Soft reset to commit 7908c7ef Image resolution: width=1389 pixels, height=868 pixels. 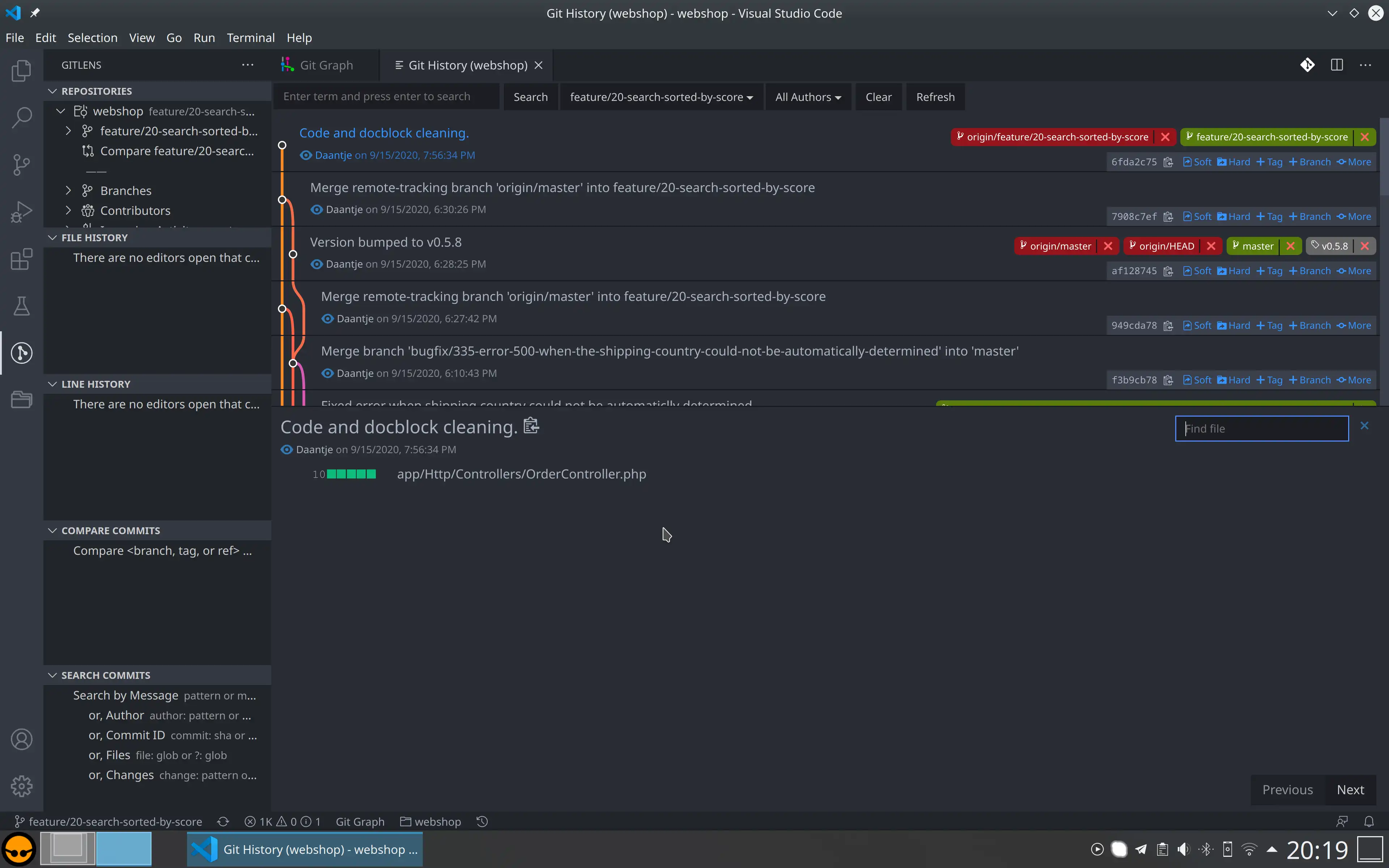click(1197, 216)
